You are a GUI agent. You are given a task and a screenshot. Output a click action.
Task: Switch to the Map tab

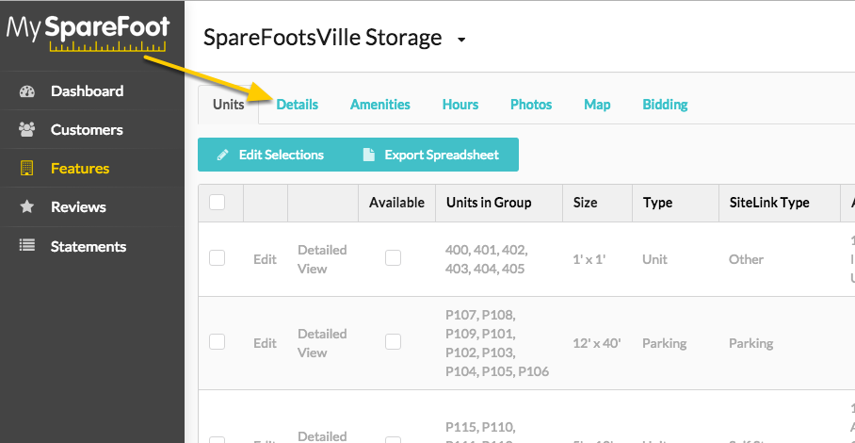pyautogui.click(x=597, y=105)
